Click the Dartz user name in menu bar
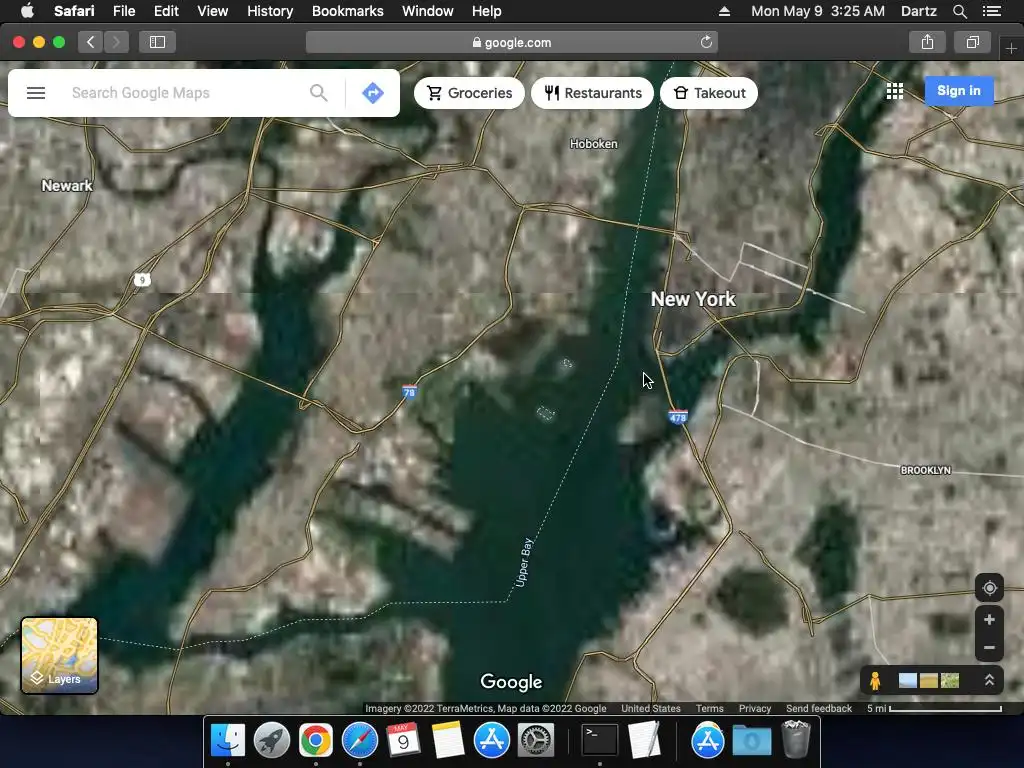 pos(918,11)
